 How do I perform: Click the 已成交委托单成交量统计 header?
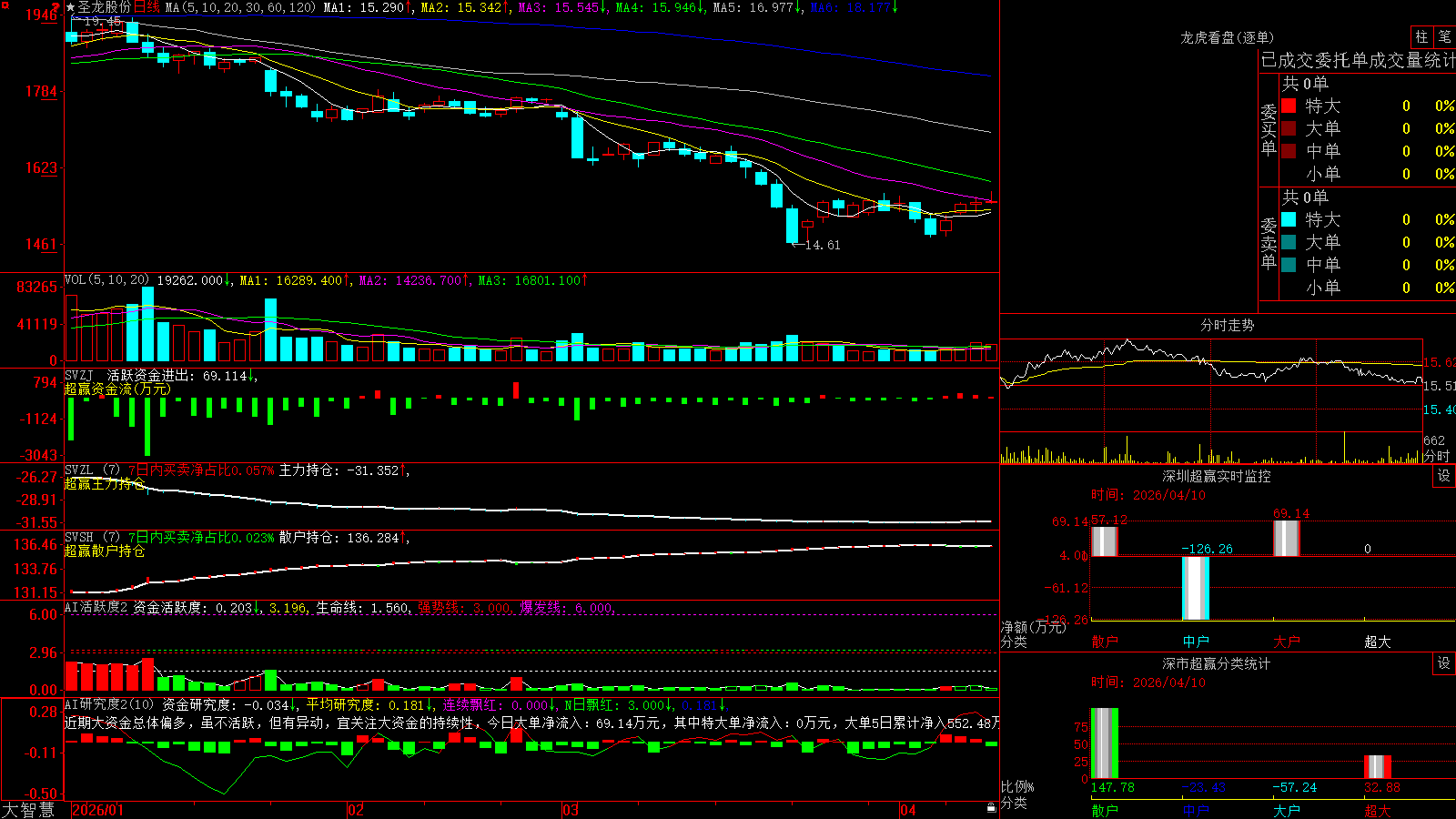pyautogui.click(x=1358, y=60)
